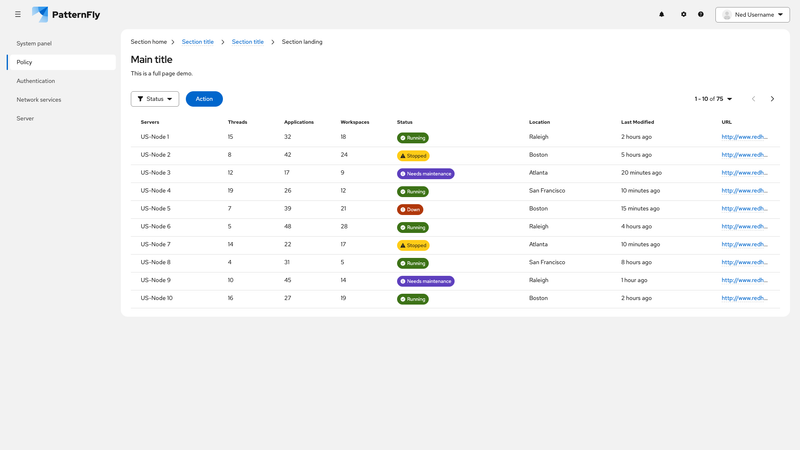Click the Down status label of US-Node 5
This screenshot has height=450, width=800.
pos(410,209)
